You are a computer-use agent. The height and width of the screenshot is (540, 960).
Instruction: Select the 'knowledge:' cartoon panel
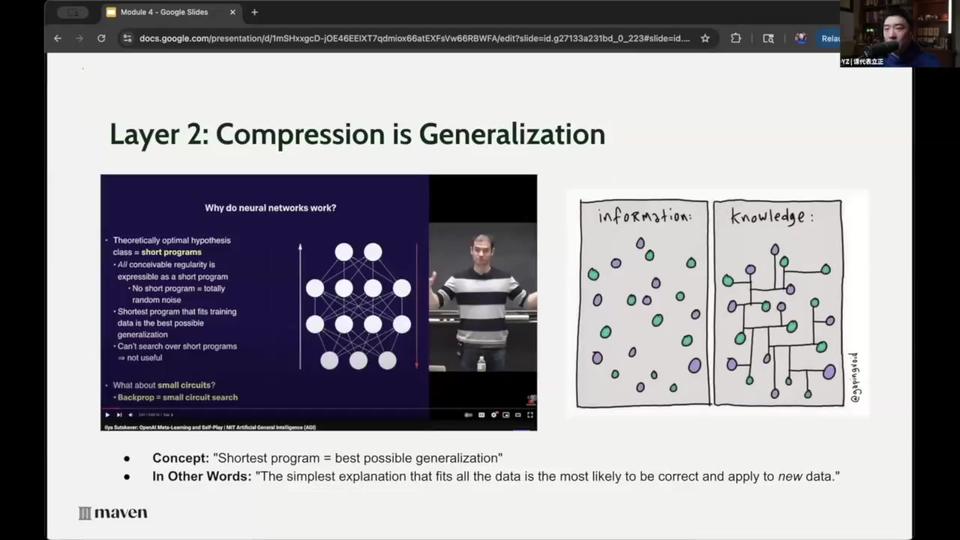click(778, 304)
